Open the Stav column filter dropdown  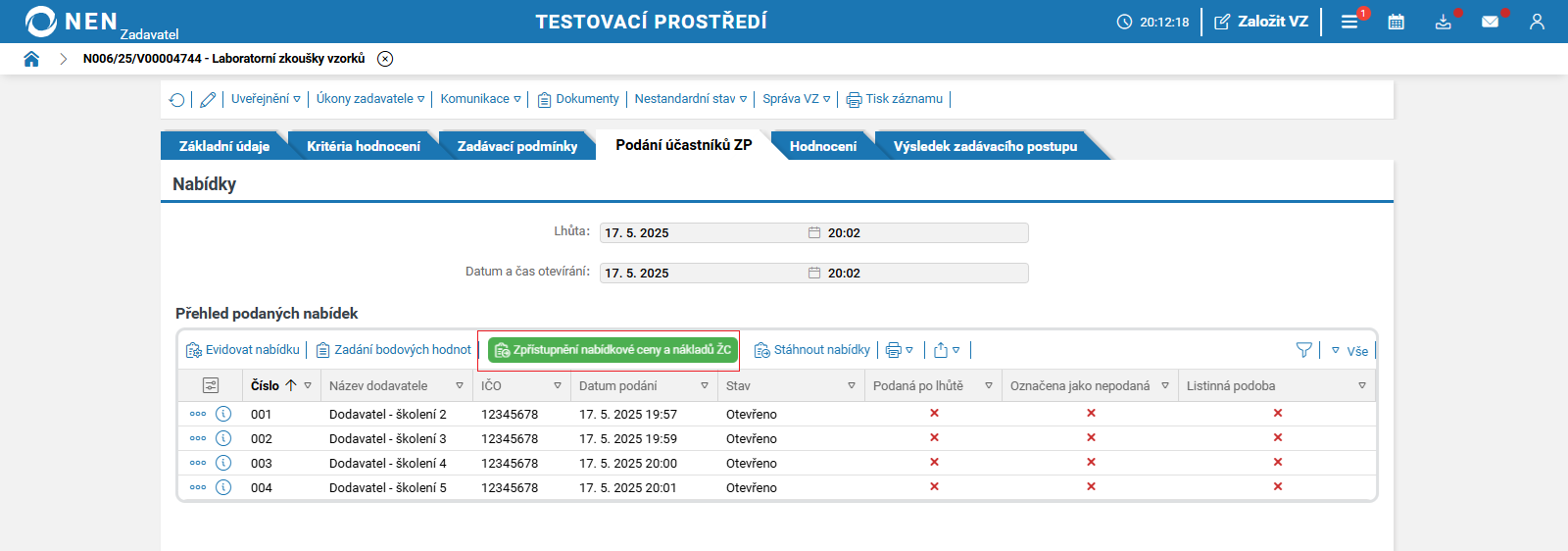852,386
